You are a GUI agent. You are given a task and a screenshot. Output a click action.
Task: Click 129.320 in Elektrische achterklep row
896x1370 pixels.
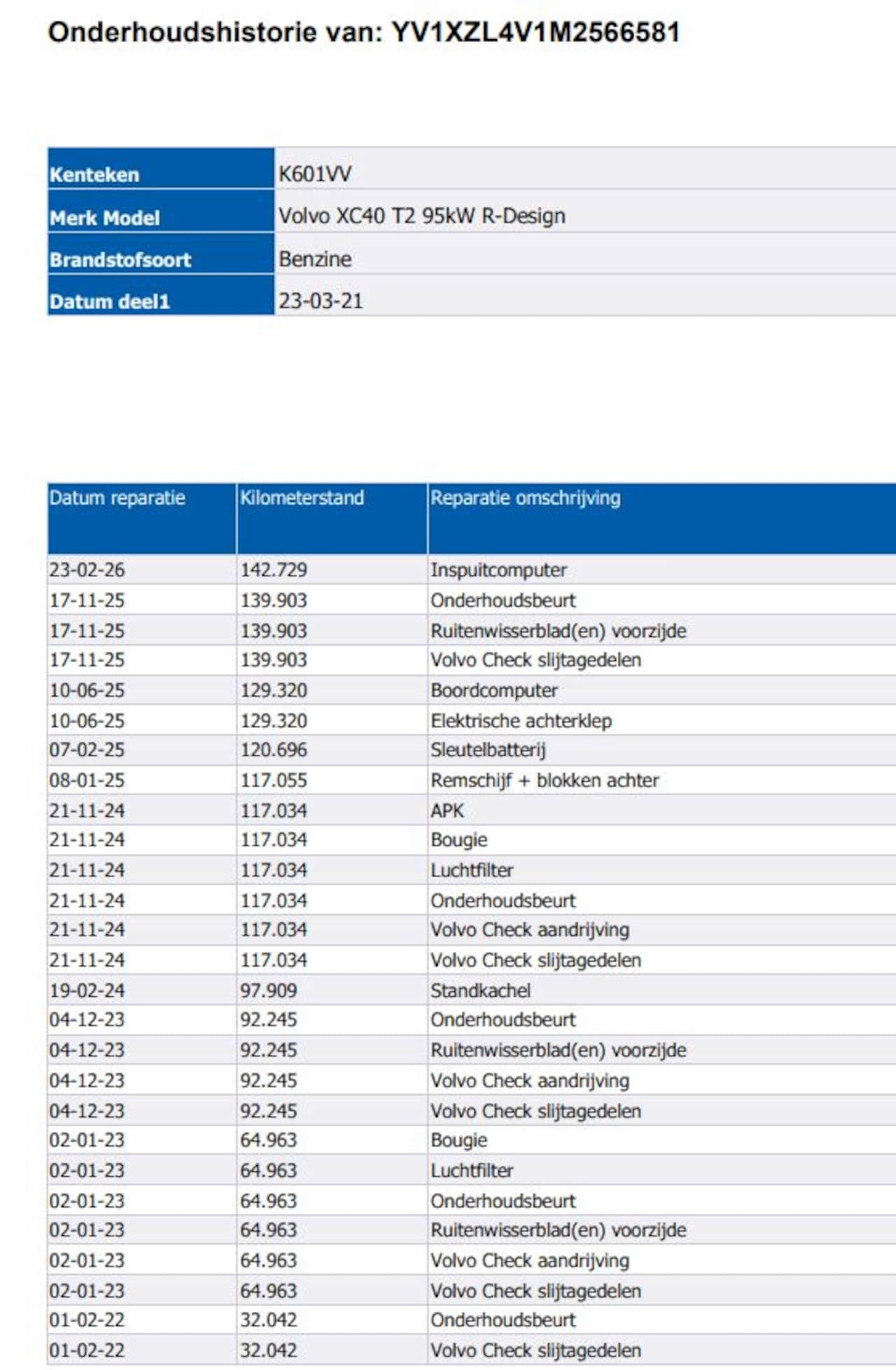tap(274, 720)
